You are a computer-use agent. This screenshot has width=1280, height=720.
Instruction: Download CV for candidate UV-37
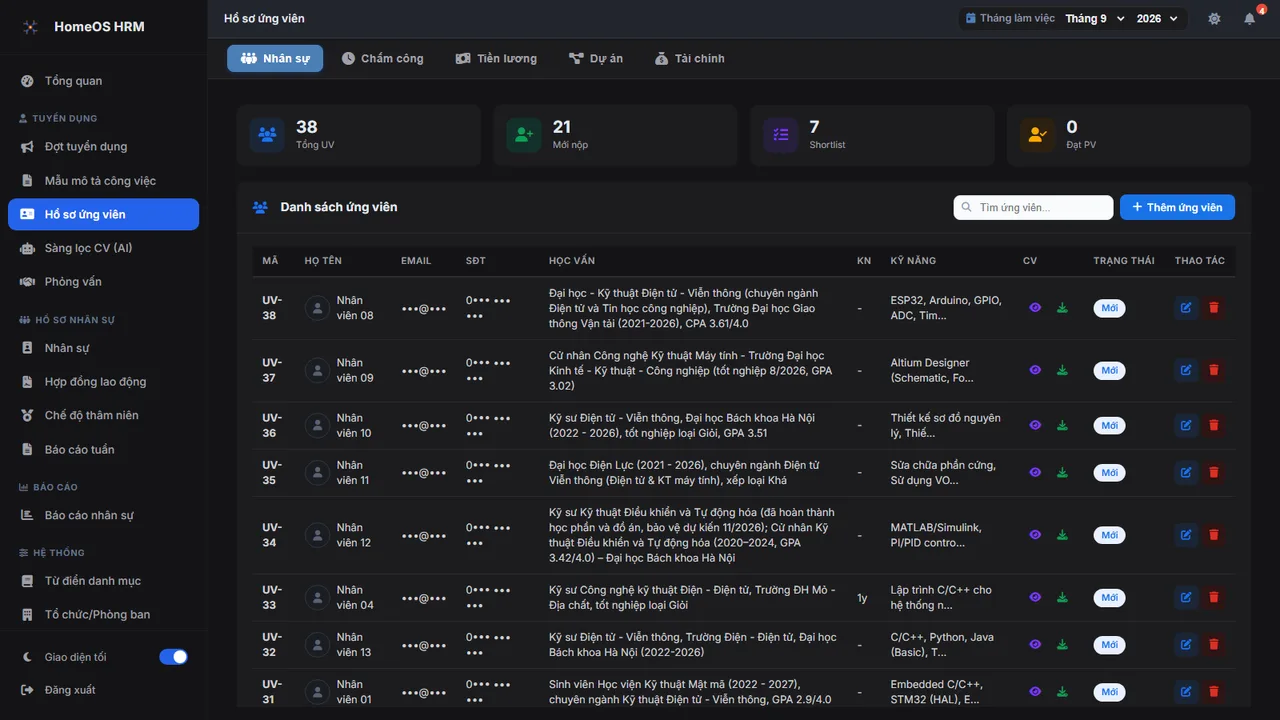[x=1062, y=371]
